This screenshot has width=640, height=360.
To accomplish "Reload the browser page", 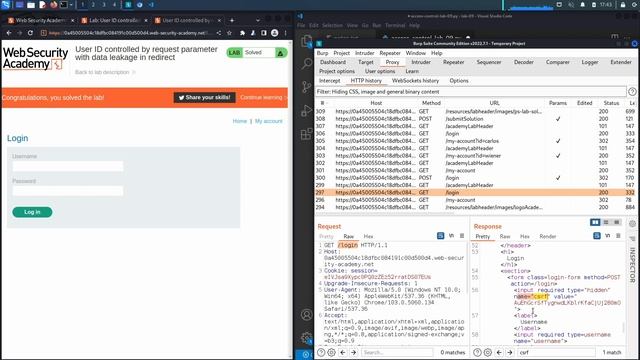I will (30, 33).
